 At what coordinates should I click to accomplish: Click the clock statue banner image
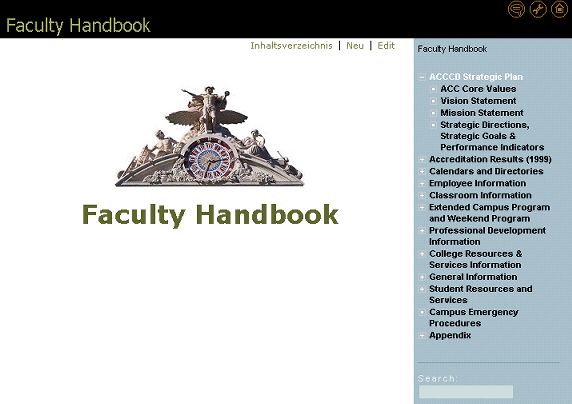[209, 136]
